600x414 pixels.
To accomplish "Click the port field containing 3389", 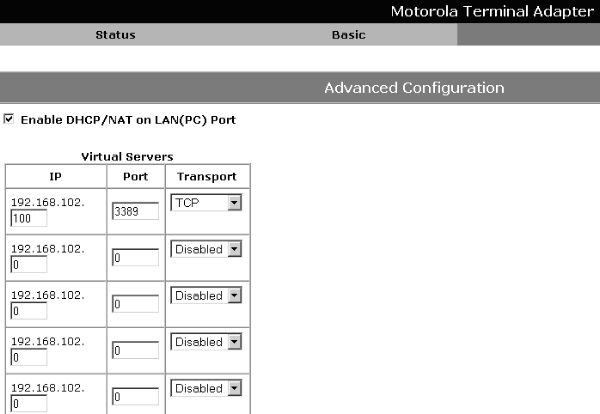I will (x=136, y=211).
